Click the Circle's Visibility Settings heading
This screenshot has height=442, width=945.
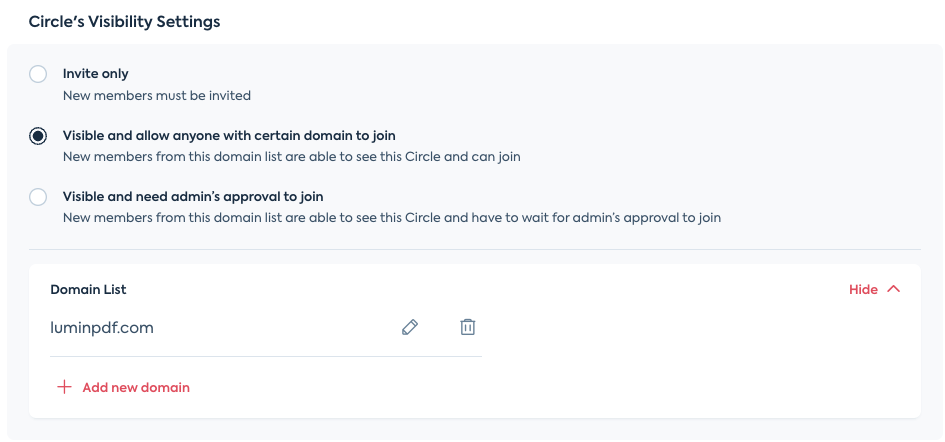[x=125, y=22]
